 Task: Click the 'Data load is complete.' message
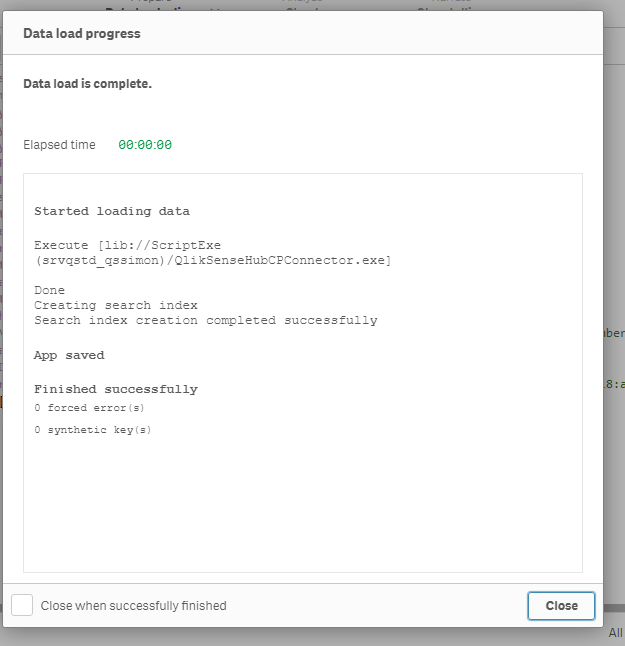click(x=88, y=84)
